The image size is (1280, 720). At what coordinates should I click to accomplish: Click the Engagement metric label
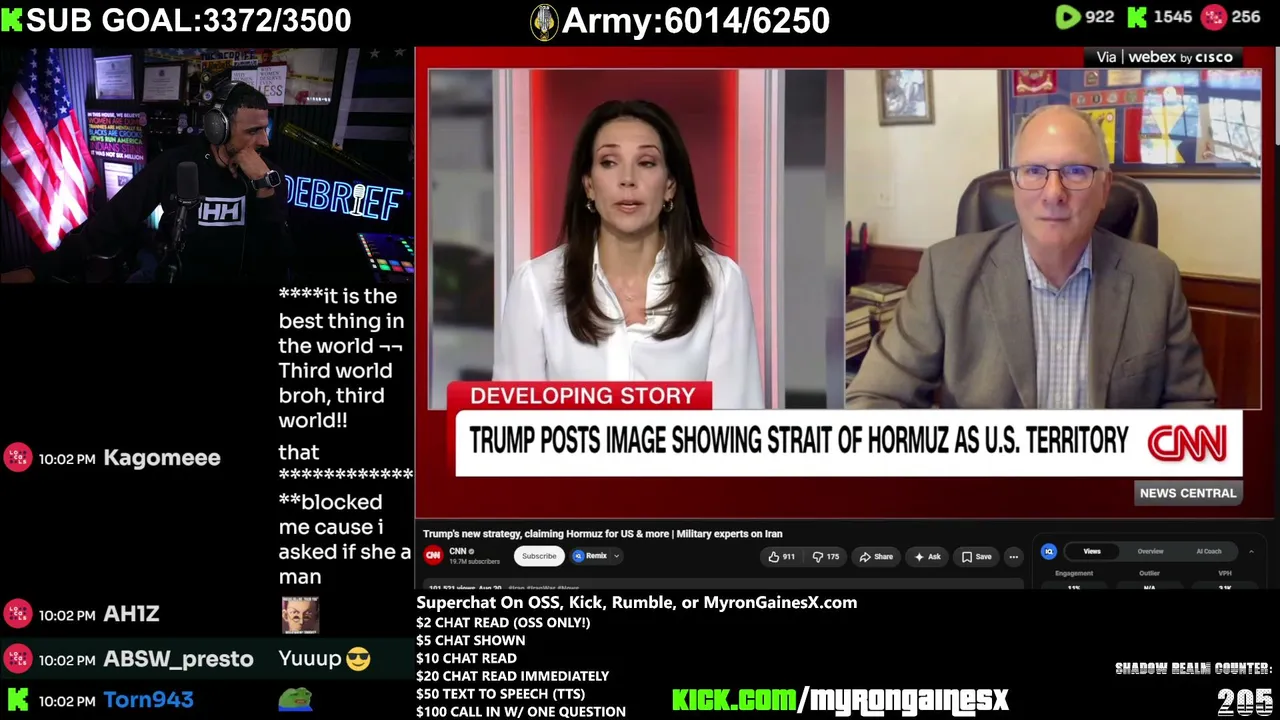(x=1074, y=574)
